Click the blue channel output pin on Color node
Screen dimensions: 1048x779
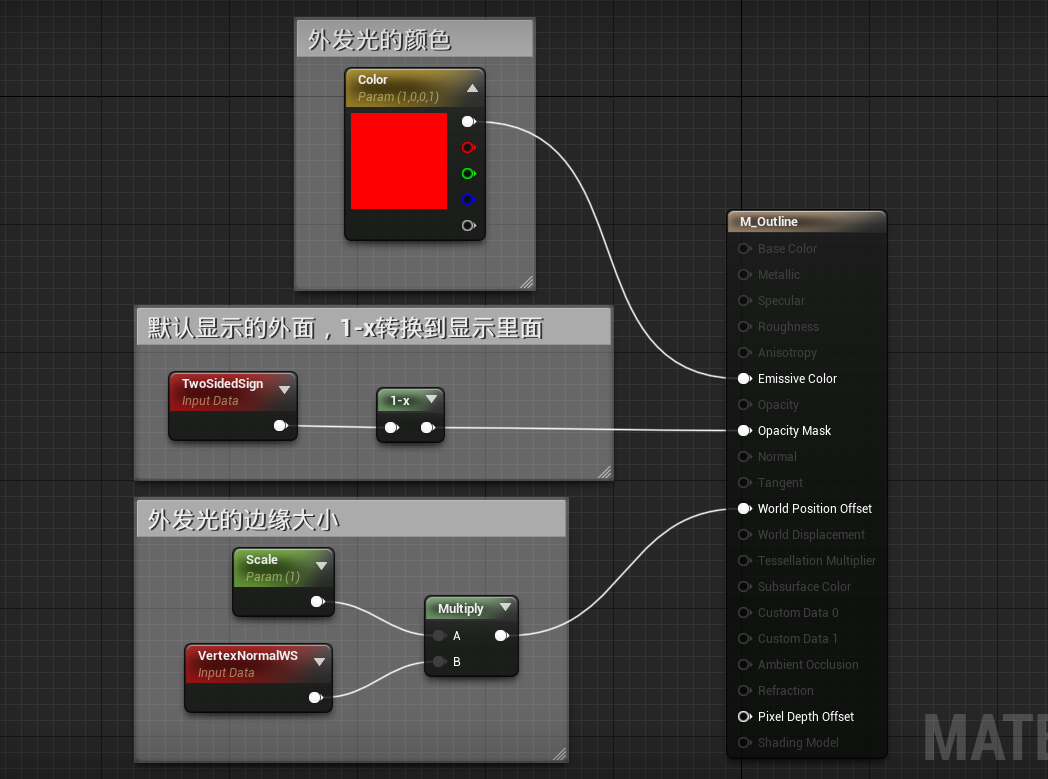468,199
